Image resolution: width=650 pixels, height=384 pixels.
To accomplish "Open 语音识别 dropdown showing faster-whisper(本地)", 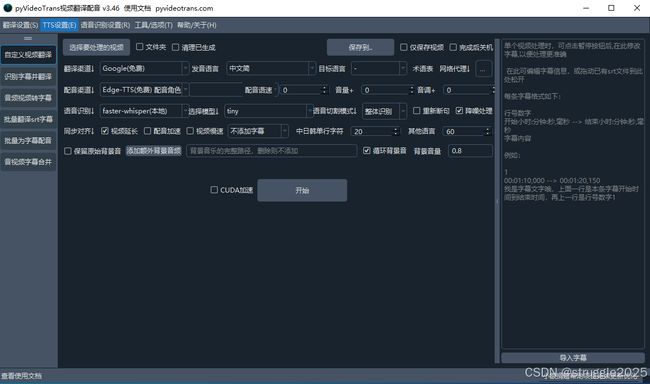I will 144,111.
